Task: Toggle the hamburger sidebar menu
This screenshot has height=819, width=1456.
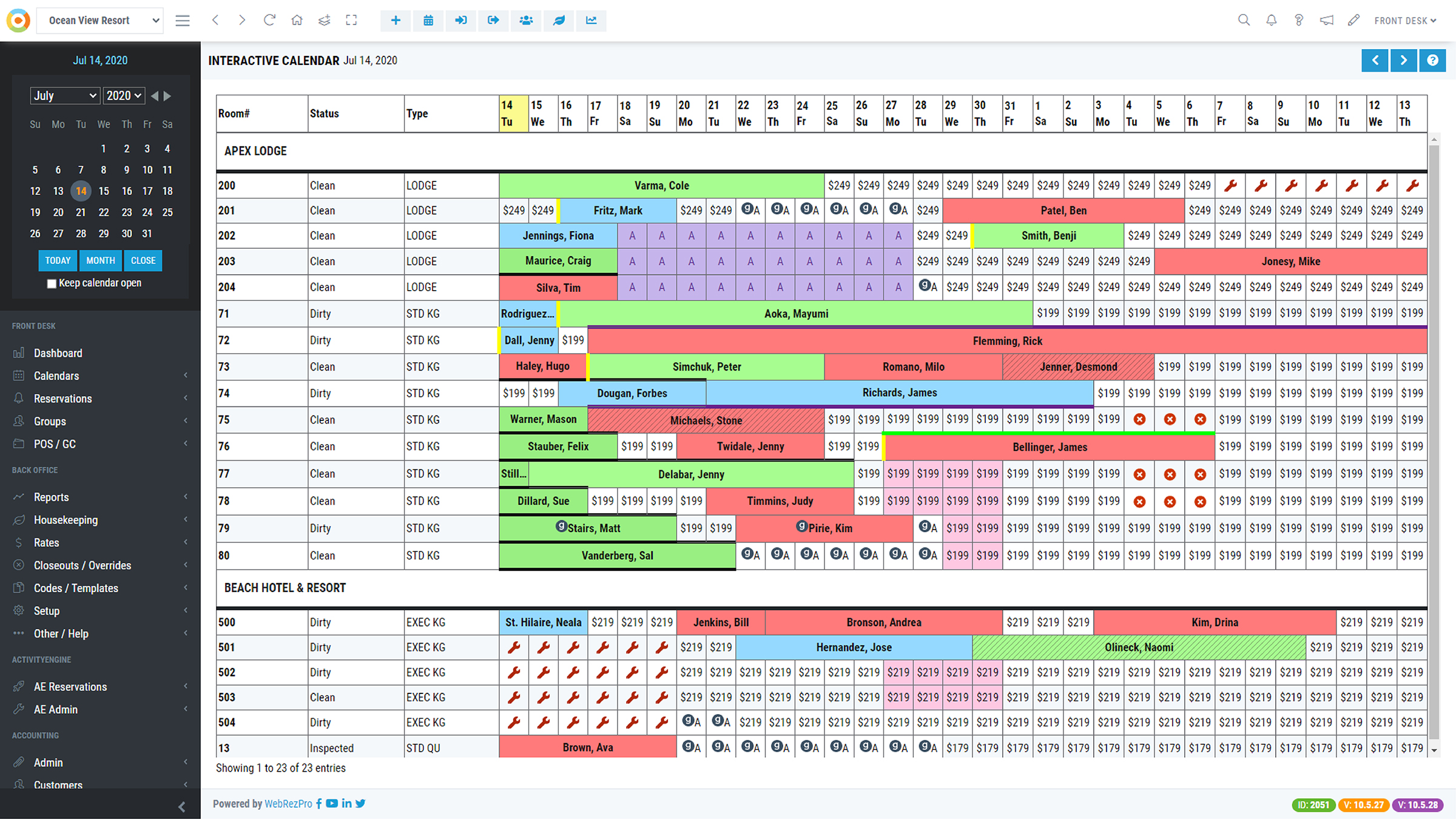Action: click(x=183, y=21)
